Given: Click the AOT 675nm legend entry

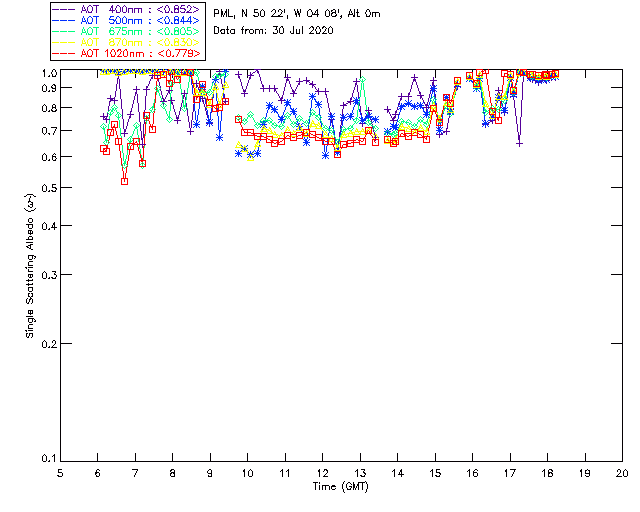Looking at the screenshot, I should coord(127,31).
